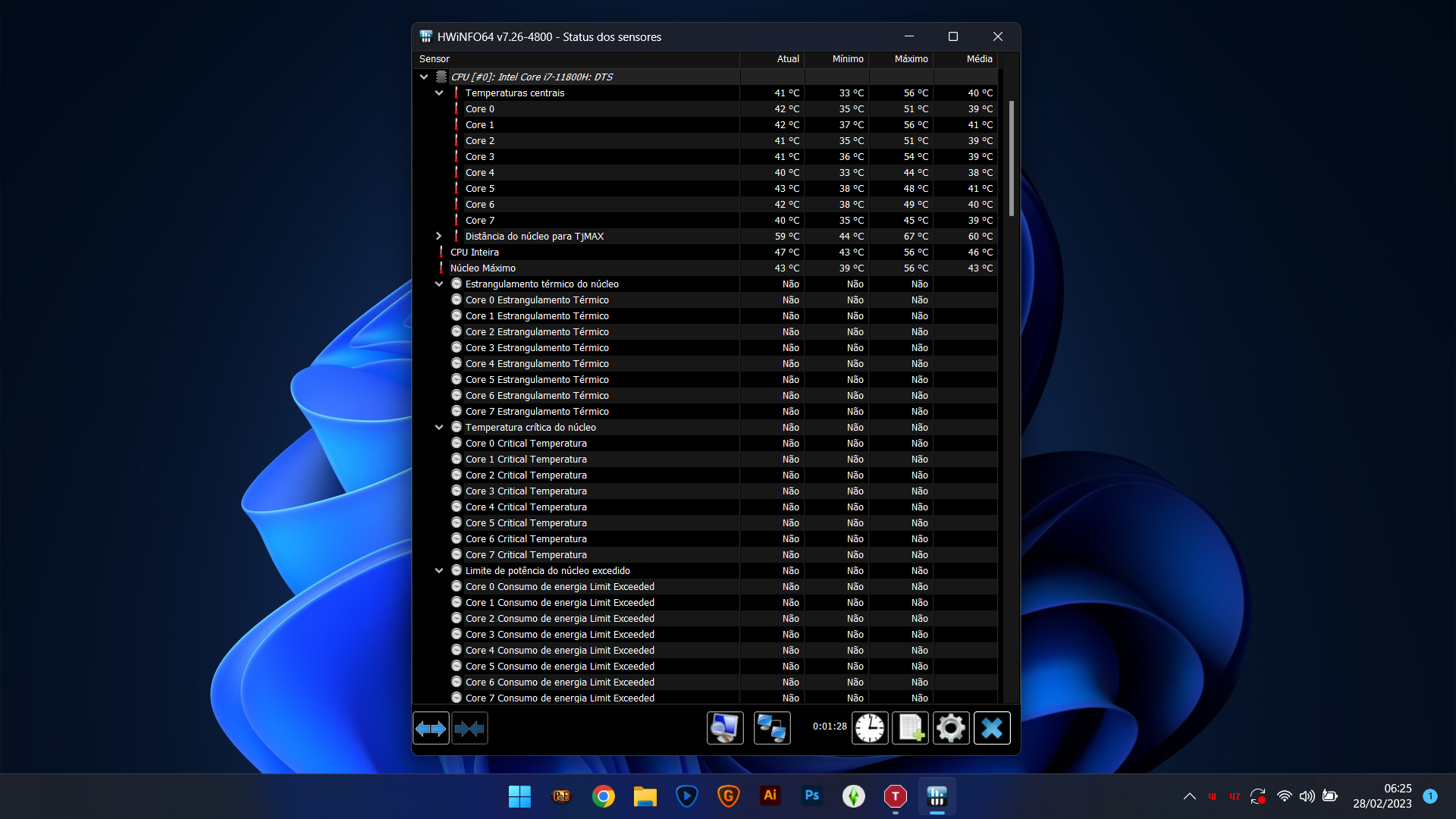Screen dimensions: 1456x819
Task: Open the notification badge in the tray
Action: [x=1430, y=796]
